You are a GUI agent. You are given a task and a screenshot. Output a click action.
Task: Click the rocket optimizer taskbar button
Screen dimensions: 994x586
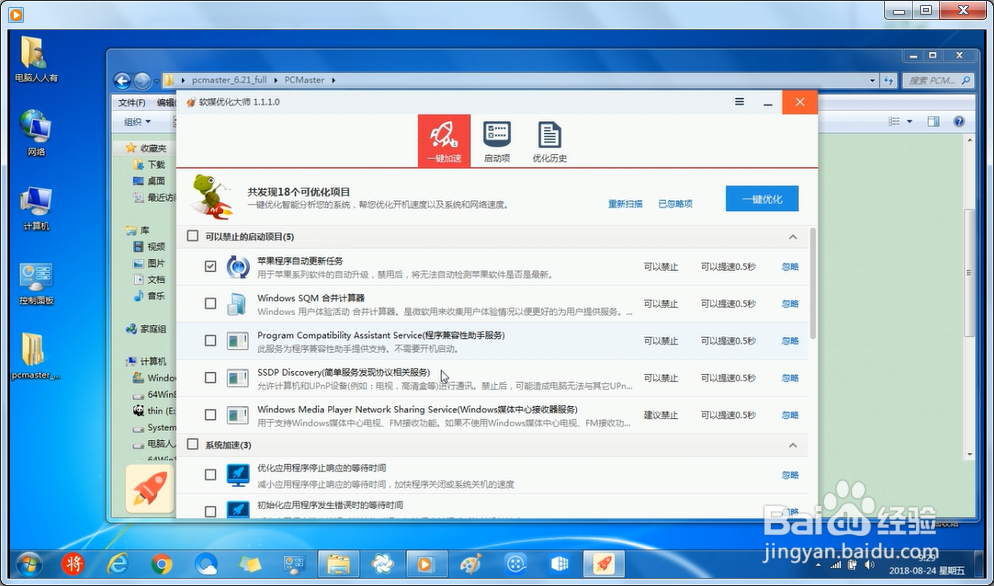(604, 564)
